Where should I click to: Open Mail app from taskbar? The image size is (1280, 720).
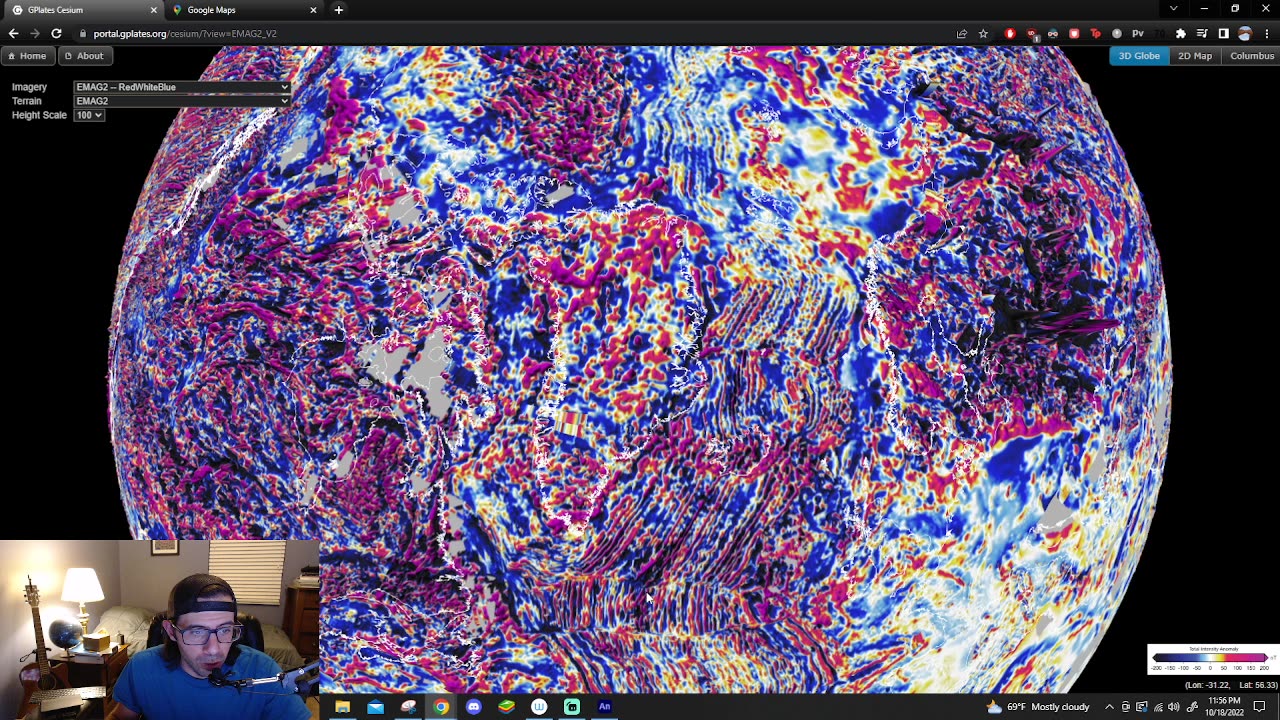(x=375, y=707)
